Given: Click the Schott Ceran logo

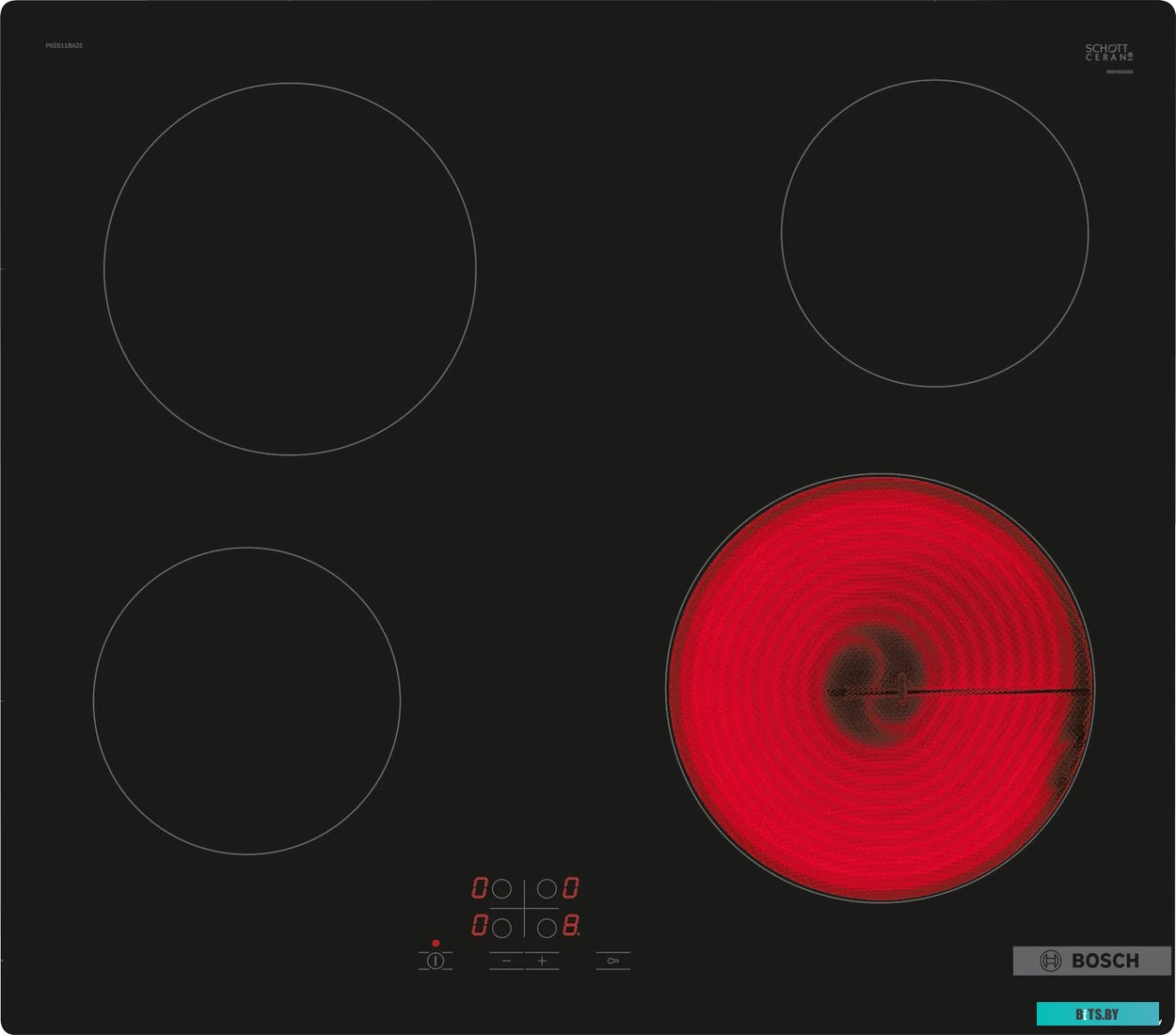Looking at the screenshot, I should pos(1108,53).
